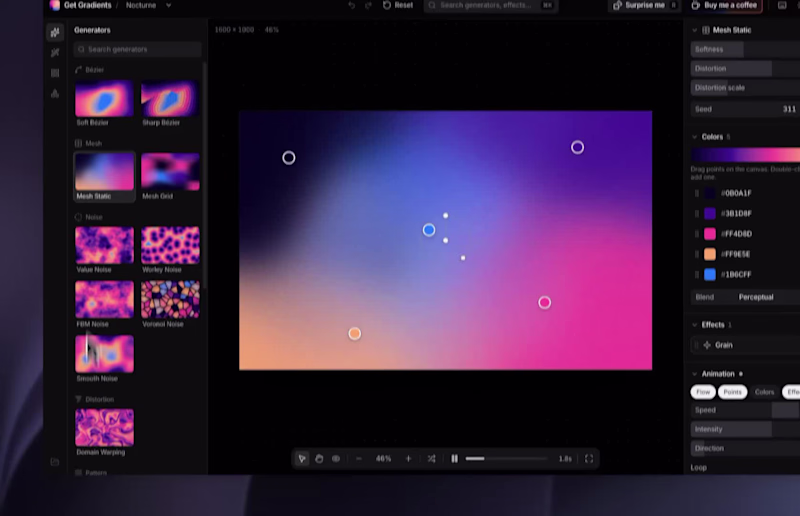The height and width of the screenshot is (516, 800).
Task: Open the #FF9E5E color swatch
Action: 710,254
